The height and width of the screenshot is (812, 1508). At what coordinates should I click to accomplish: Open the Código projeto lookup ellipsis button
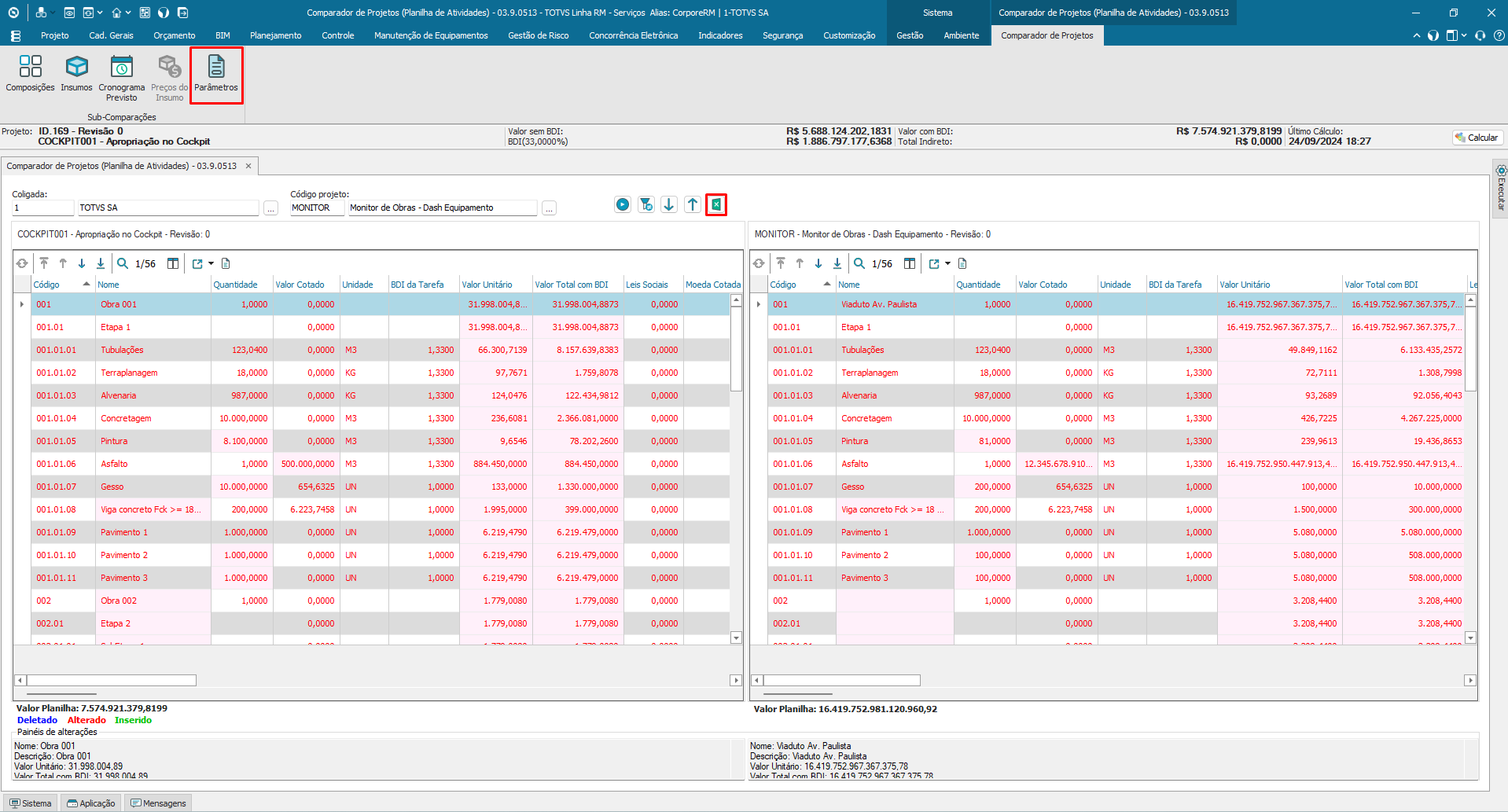coord(550,208)
